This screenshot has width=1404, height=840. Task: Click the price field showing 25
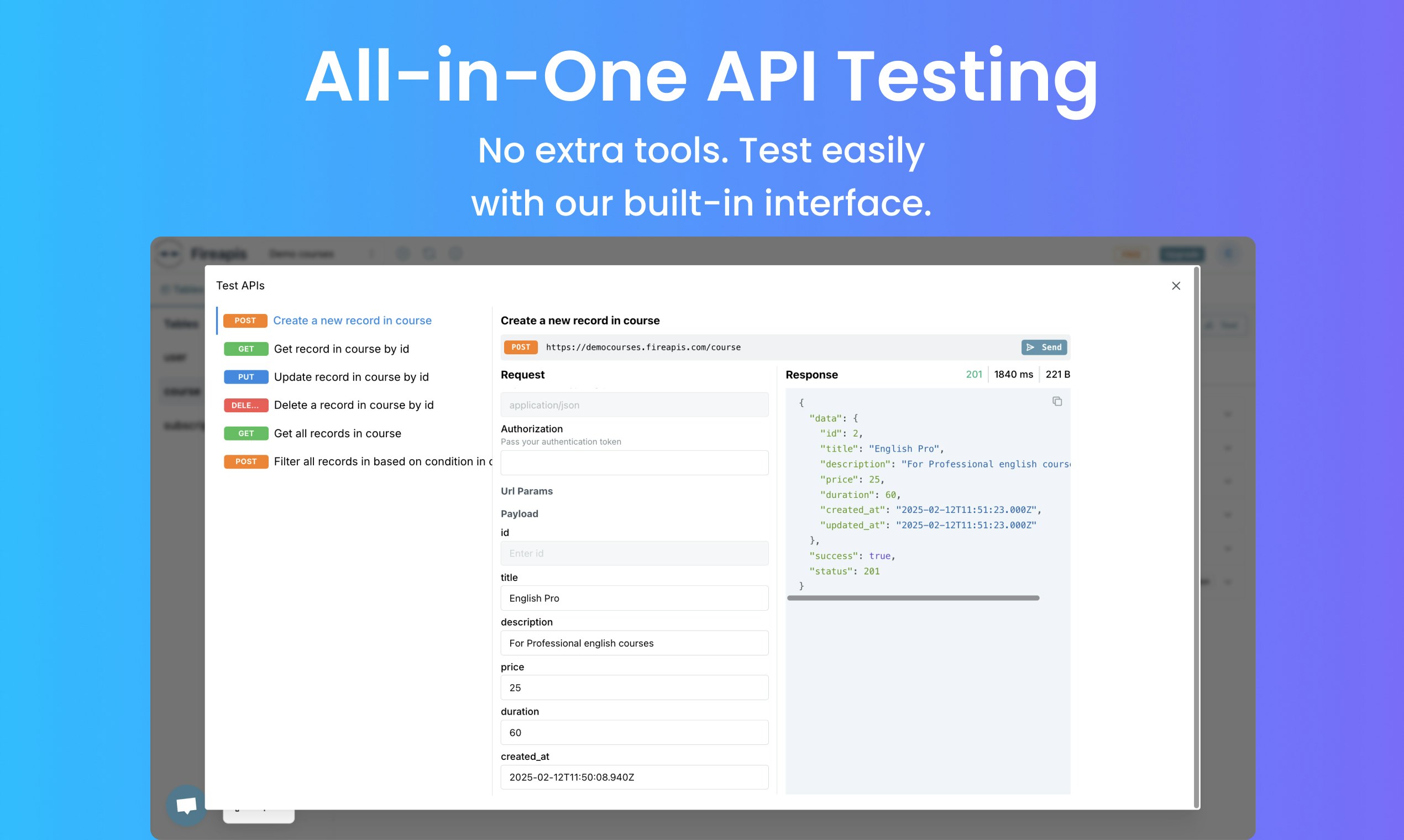(634, 687)
